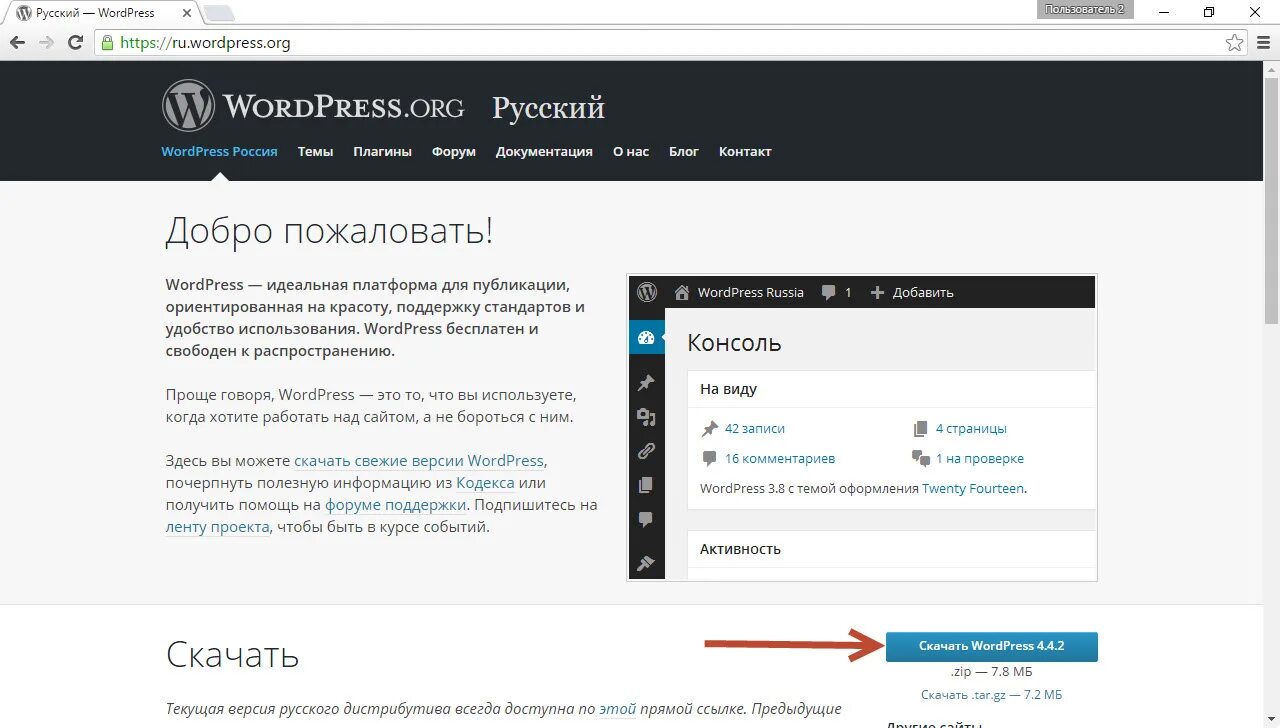The width and height of the screenshot is (1280, 728).
Task: Click the Pages icon in the sidebar
Action: coord(646,485)
